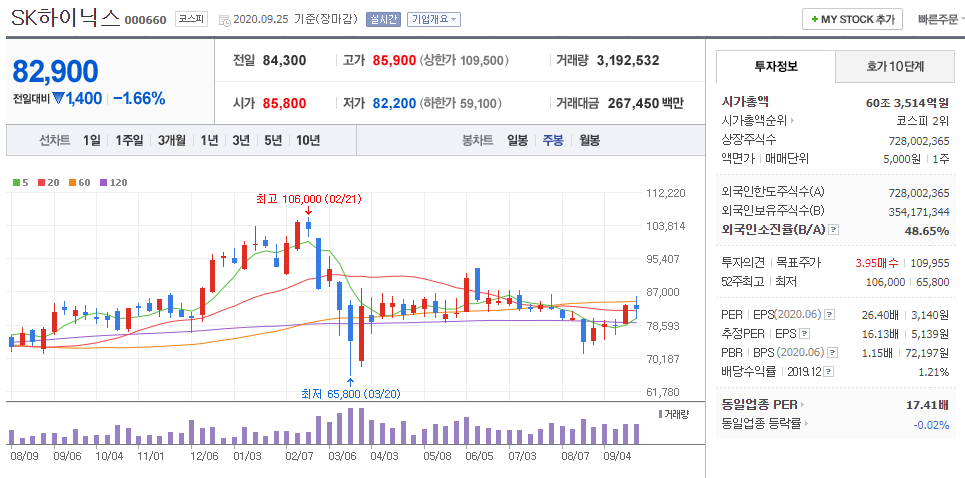Screen dimensions: 965x478
Task: Select the 1일 line chart period
Action: pos(92,140)
